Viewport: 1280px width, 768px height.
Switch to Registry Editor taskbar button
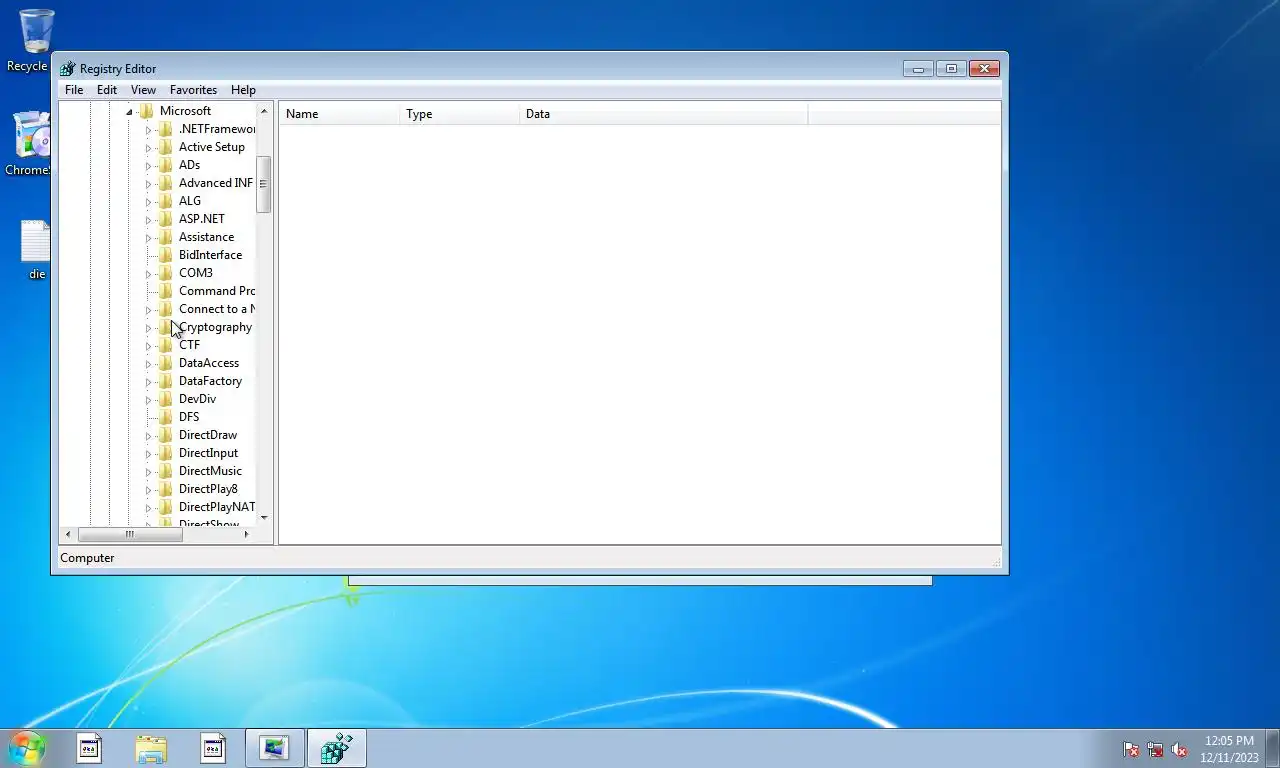pyautogui.click(x=337, y=748)
